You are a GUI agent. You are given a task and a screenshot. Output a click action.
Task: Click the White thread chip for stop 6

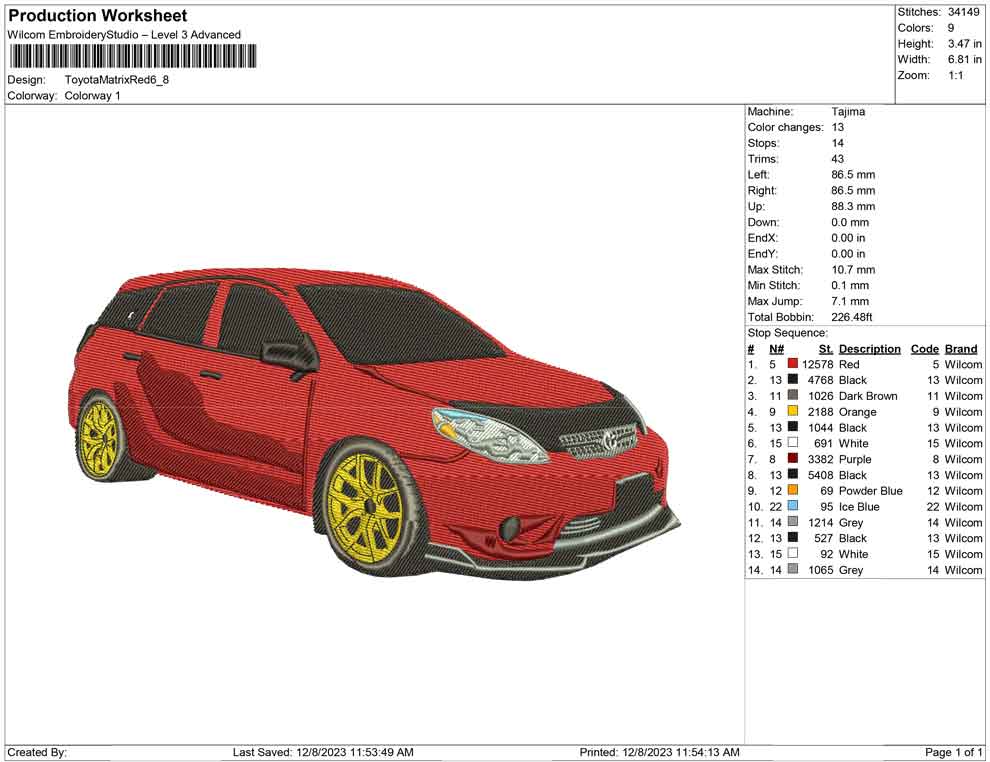[794, 443]
